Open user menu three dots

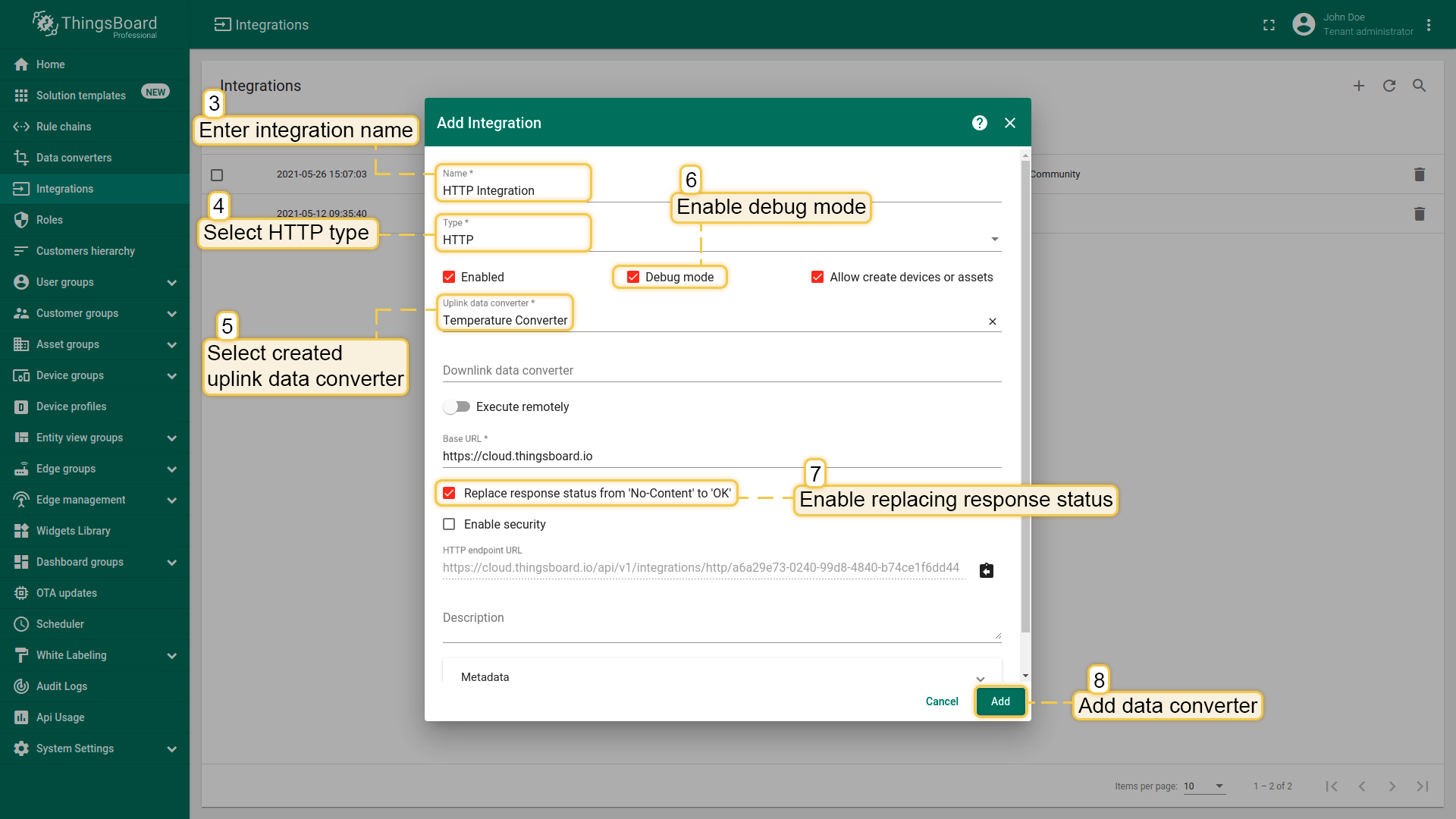(1429, 25)
